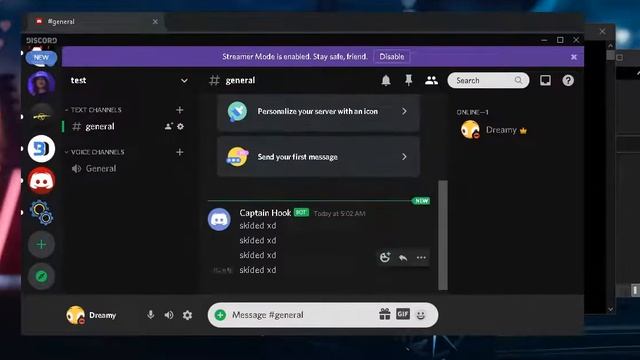The height and width of the screenshot is (360, 640).
Task: Open Send your first message card
Action: click(x=318, y=157)
